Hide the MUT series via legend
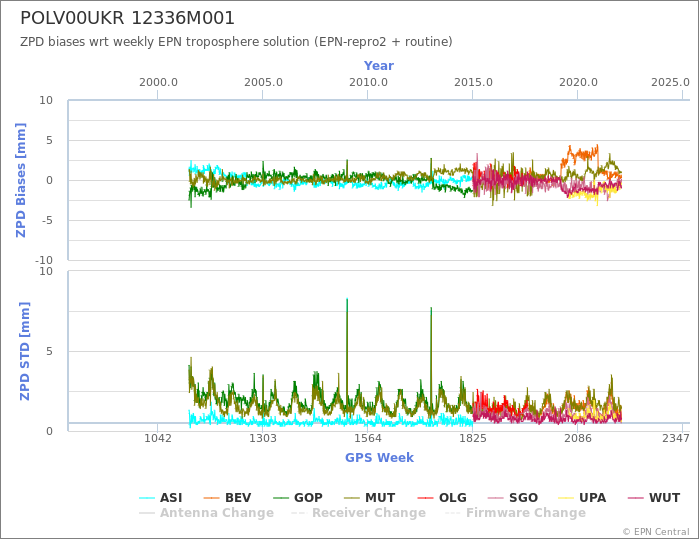 click(370, 498)
